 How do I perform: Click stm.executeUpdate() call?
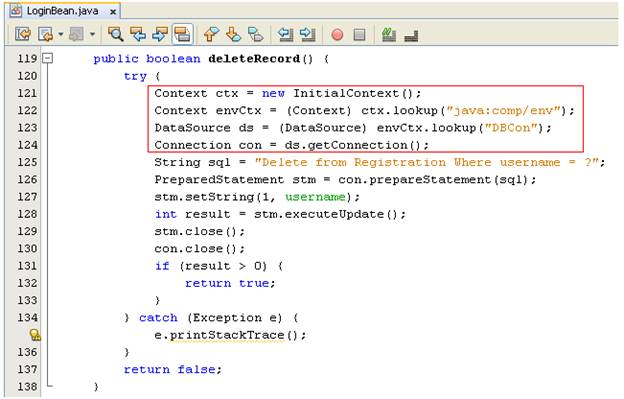point(326,214)
